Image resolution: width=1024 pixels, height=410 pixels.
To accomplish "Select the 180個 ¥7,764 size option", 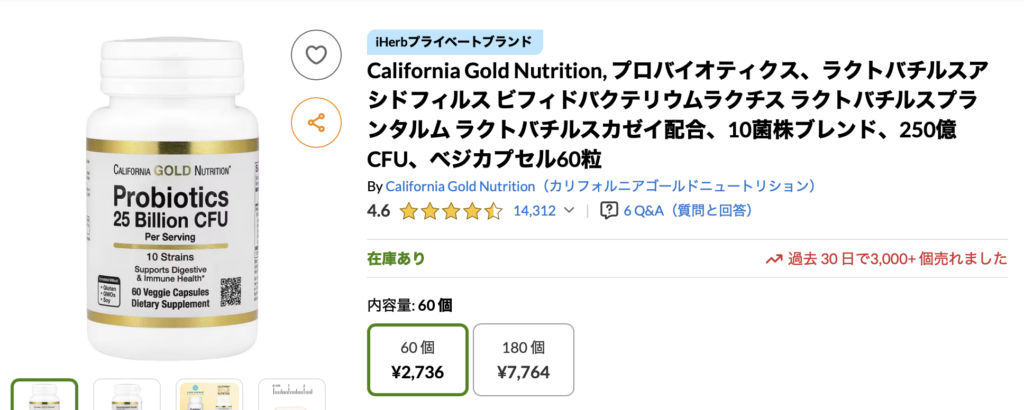I will [x=523, y=361].
